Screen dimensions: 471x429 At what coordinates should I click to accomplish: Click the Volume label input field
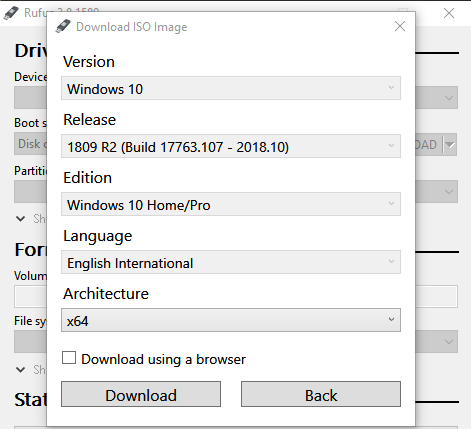pos(236,296)
